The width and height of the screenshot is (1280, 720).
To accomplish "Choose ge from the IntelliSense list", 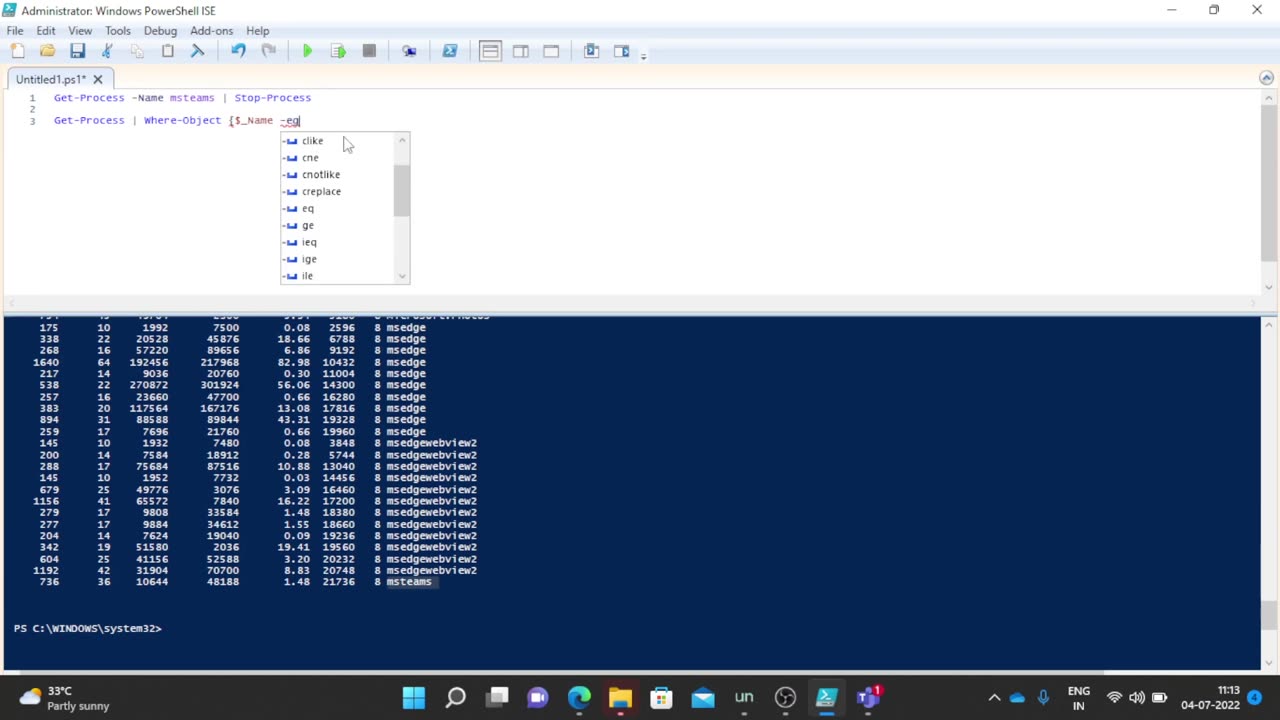I will click(338, 226).
